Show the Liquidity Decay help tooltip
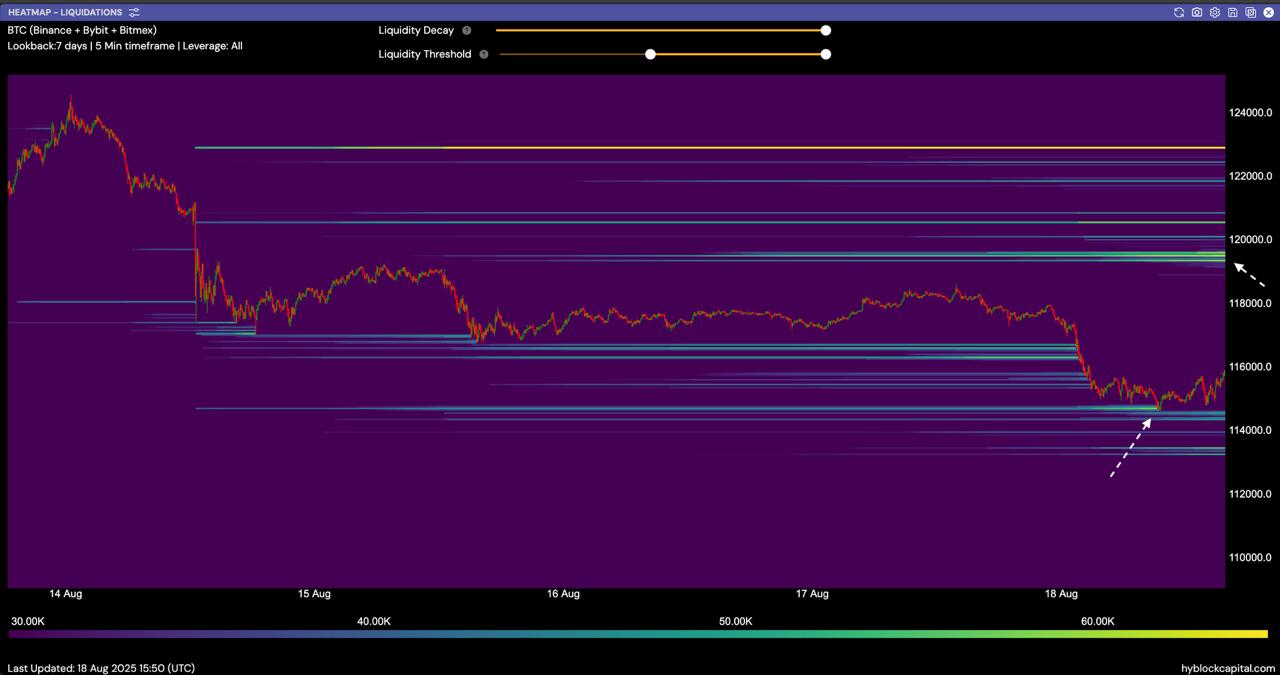The width and height of the screenshot is (1280, 675). point(467,30)
